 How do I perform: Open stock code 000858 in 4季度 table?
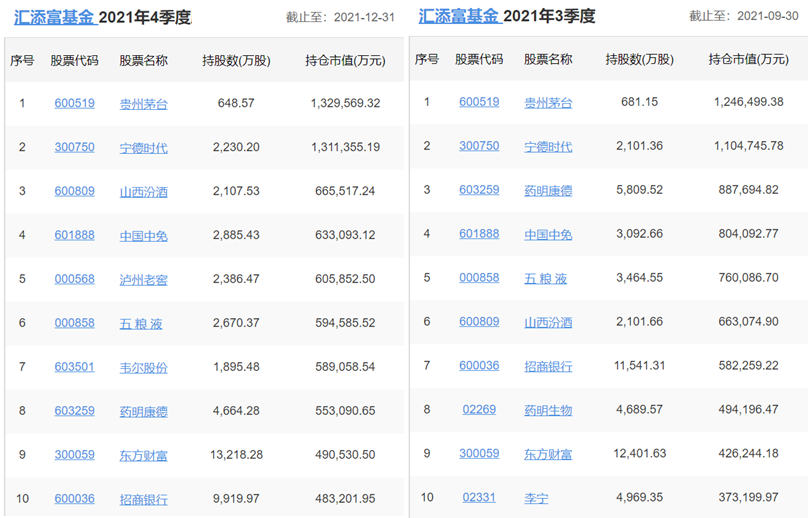click(75, 323)
